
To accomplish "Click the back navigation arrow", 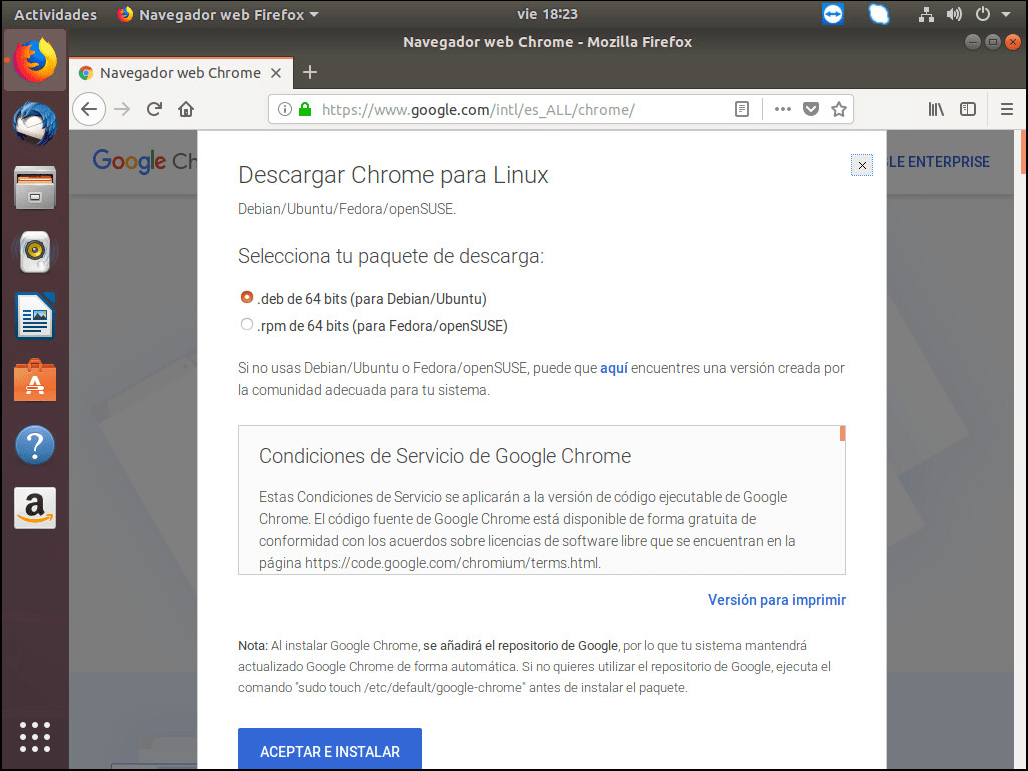I will click(x=89, y=109).
